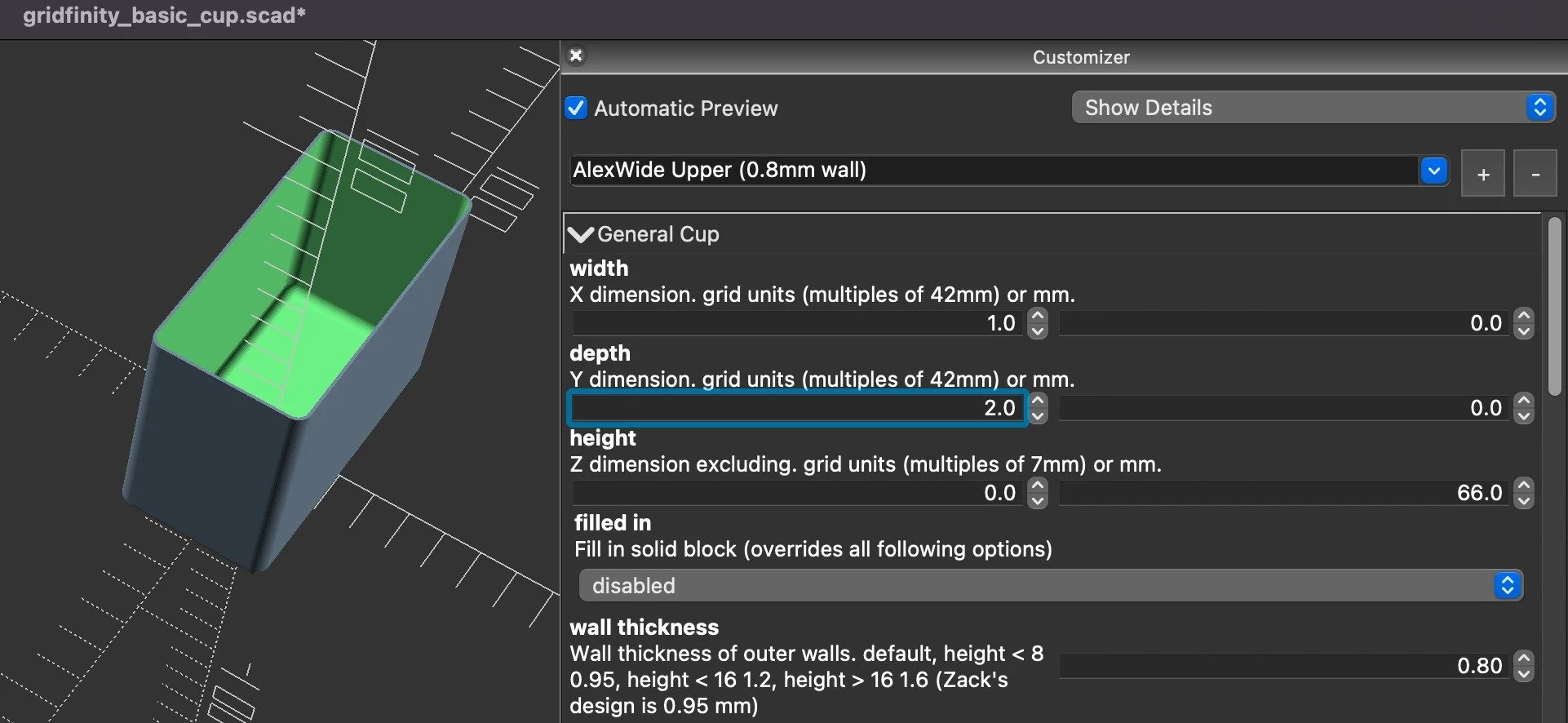Toggle the Automatic Preview checkbox
Image resolution: width=1568 pixels, height=723 pixels.
point(576,108)
